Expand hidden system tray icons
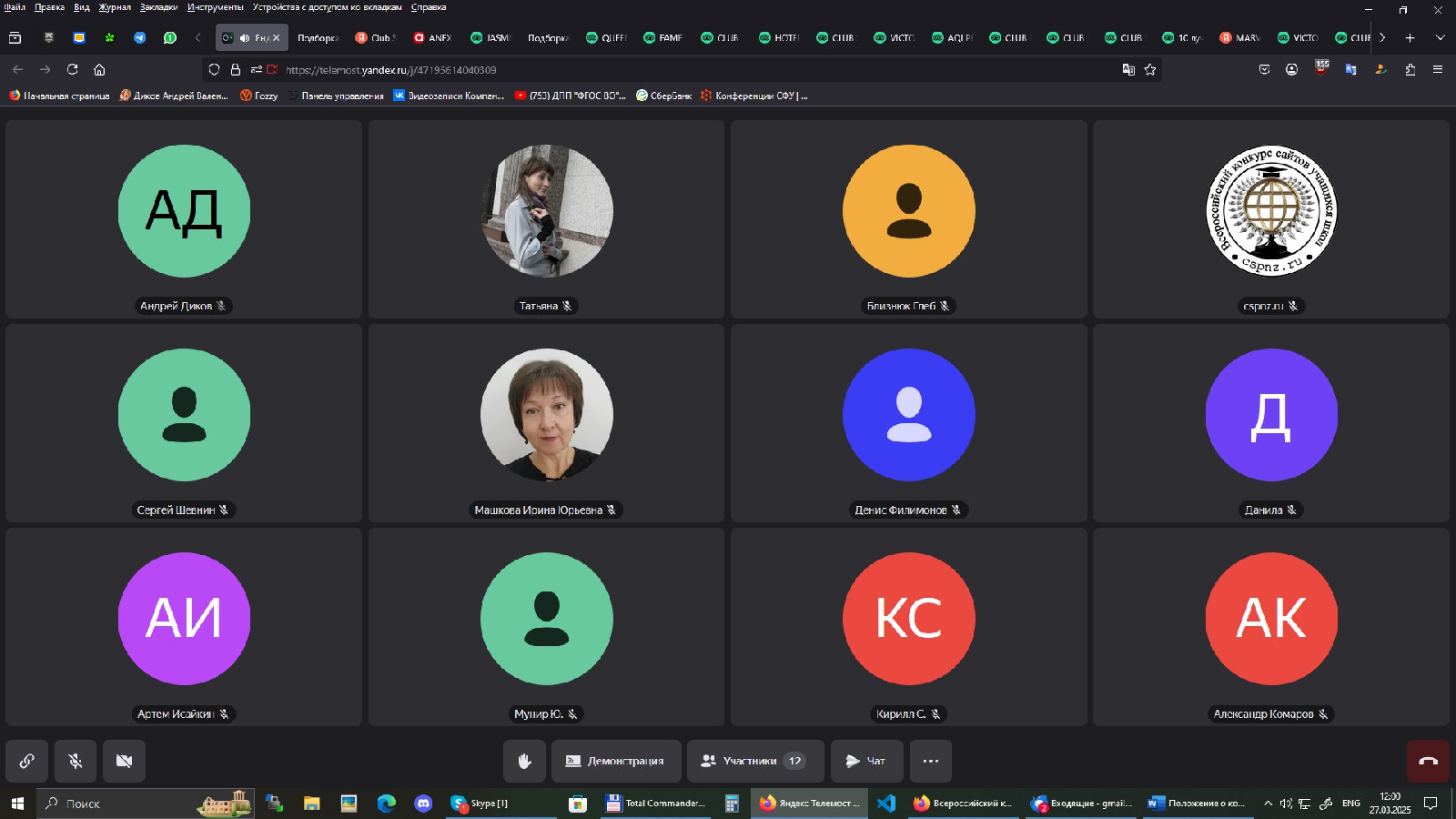 tap(1267, 804)
